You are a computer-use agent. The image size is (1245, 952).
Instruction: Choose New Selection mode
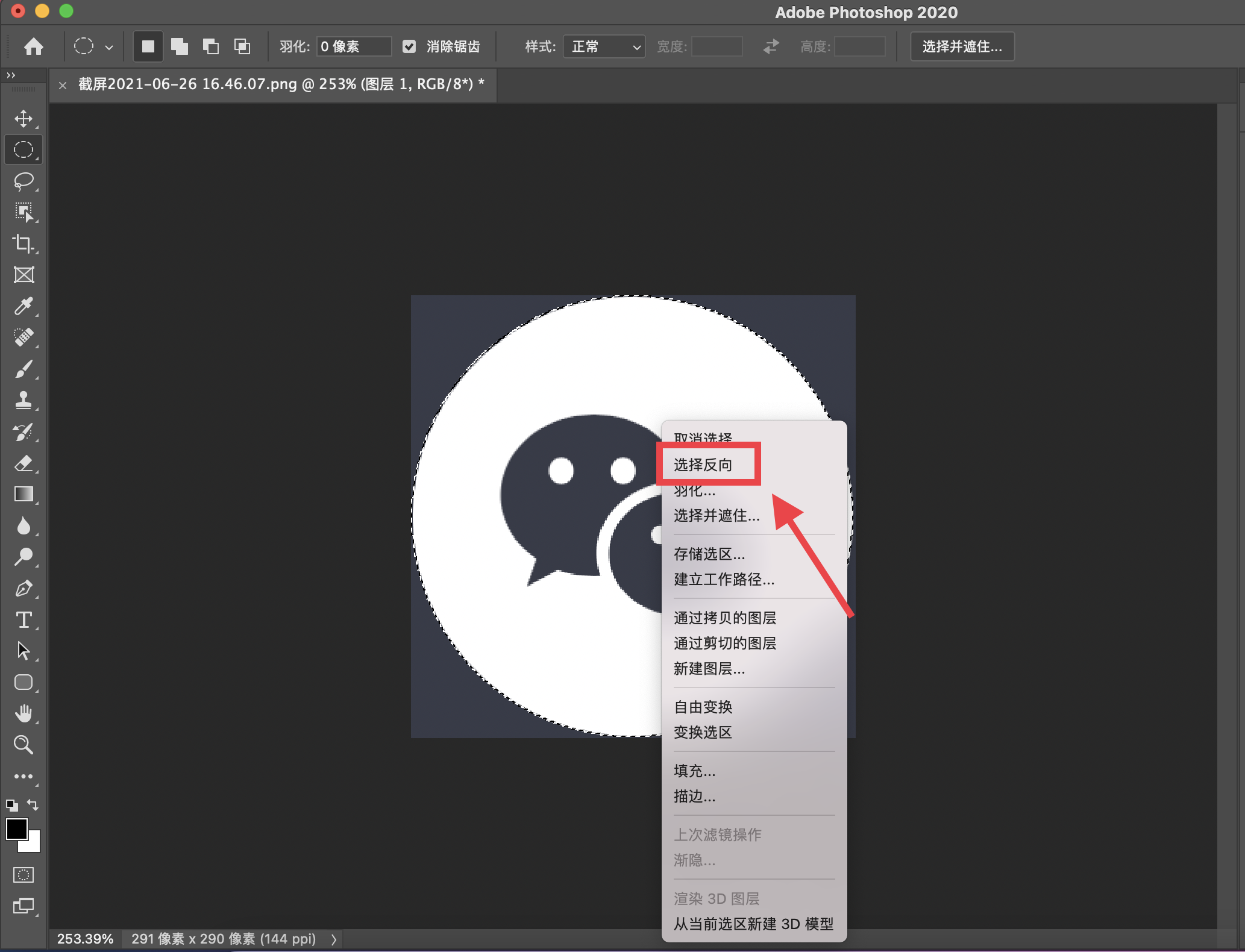pyautogui.click(x=148, y=46)
